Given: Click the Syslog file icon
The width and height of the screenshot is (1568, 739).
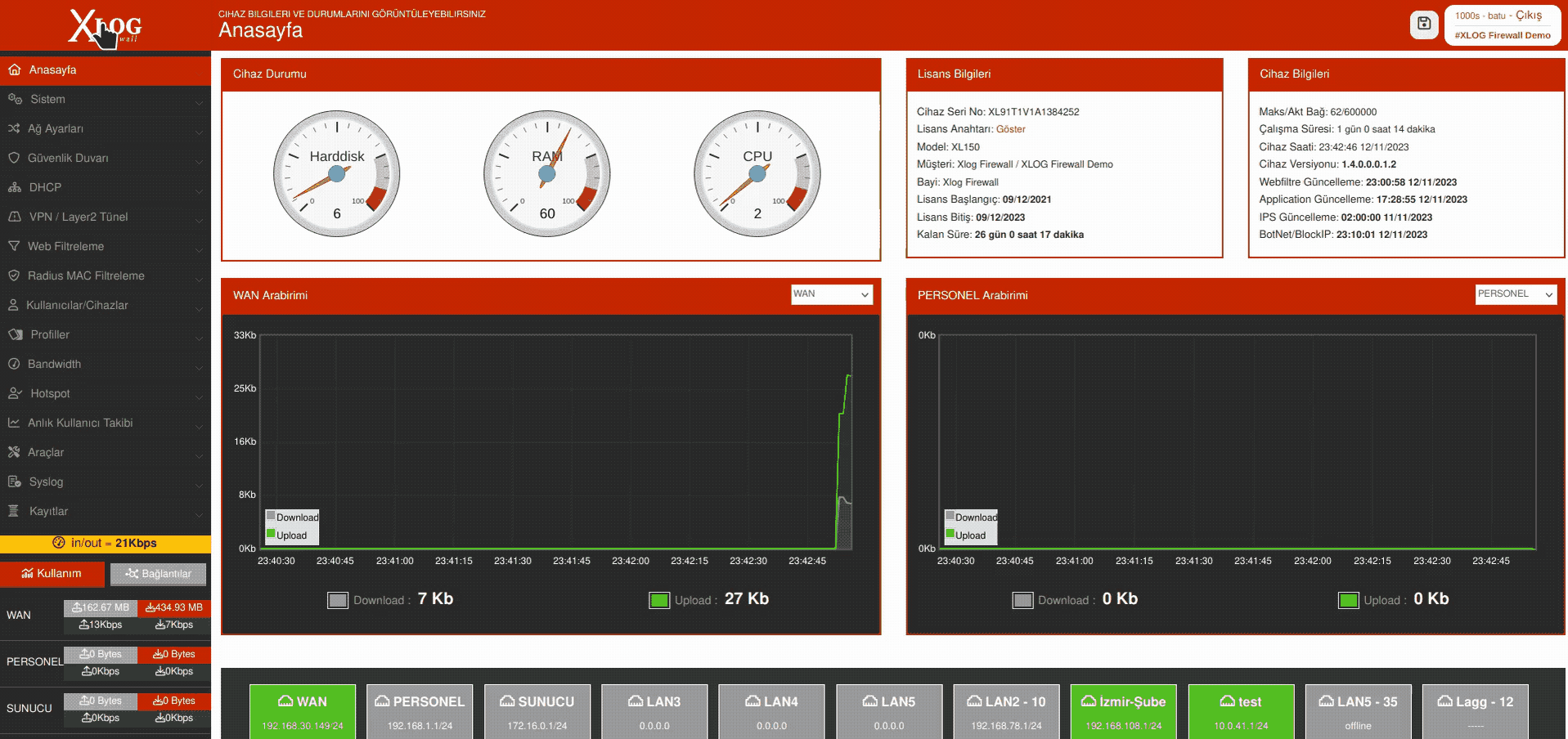Looking at the screenshot, I should tap(15, 481).
